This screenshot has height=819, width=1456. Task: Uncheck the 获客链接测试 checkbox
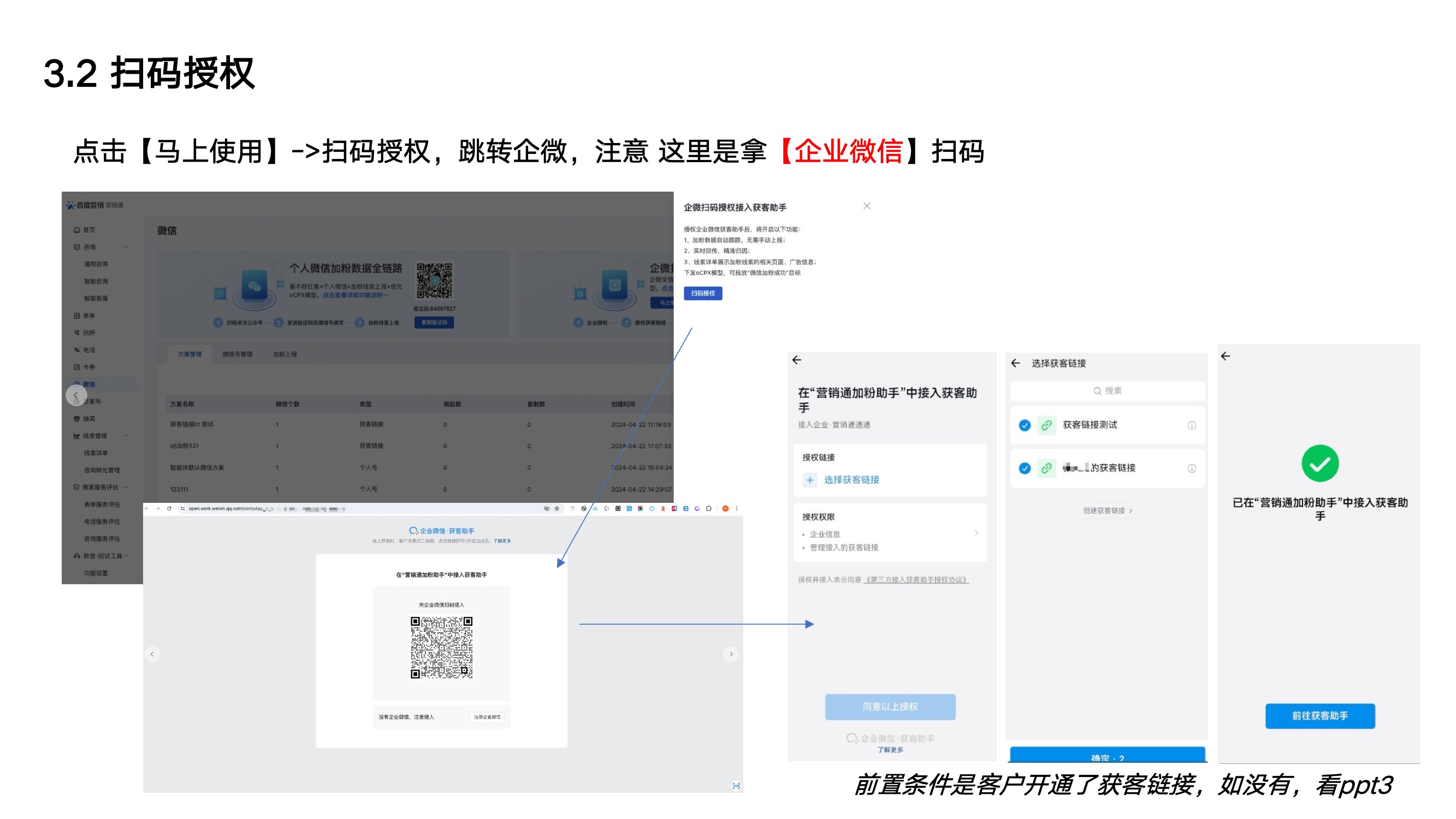click(x=1024, y=425)
